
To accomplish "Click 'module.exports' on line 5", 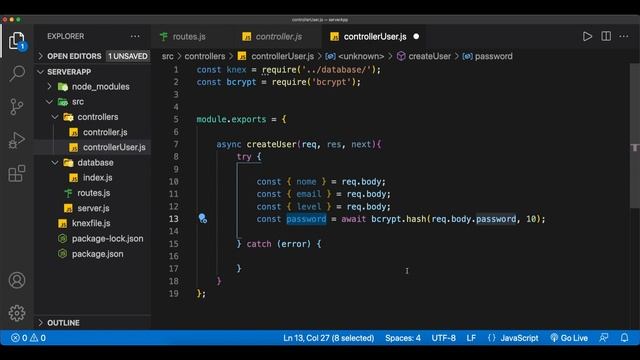I will [x=231, y=119].
